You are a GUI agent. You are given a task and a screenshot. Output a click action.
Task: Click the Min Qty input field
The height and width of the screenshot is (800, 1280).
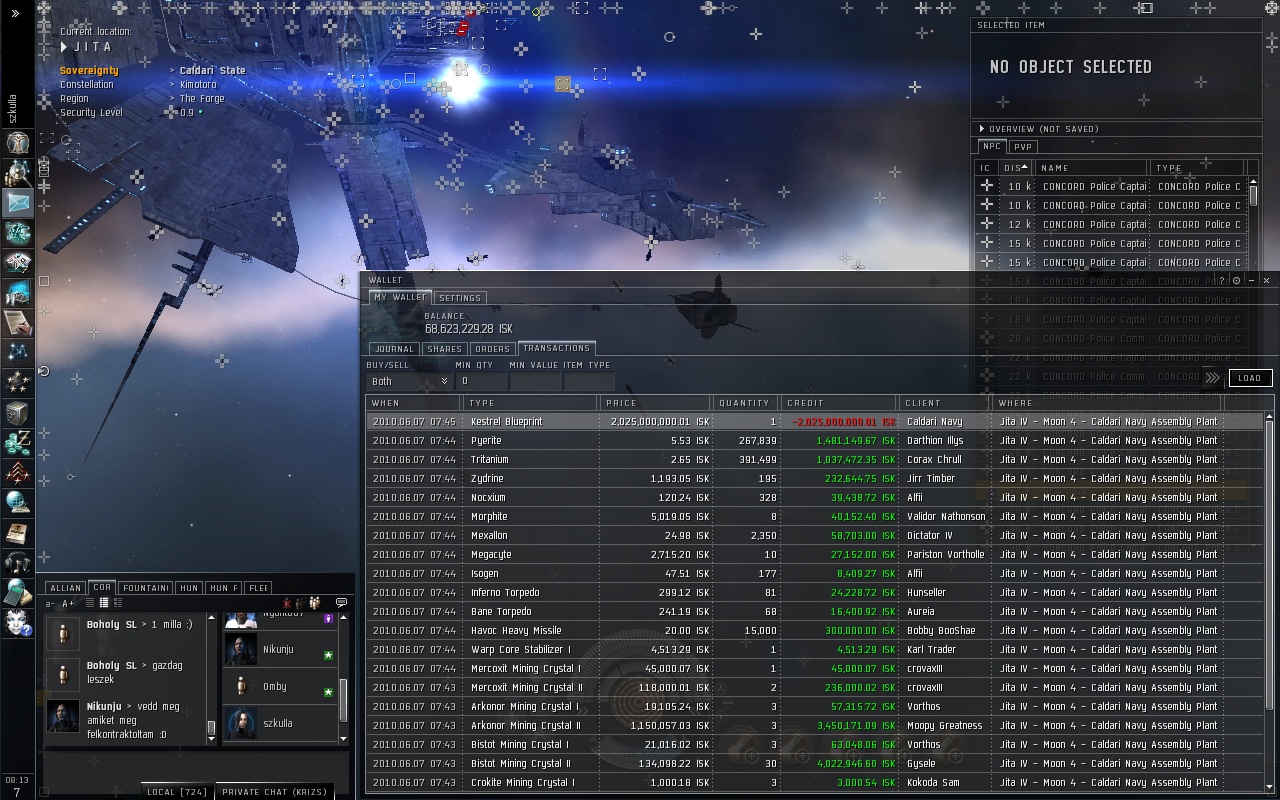pos(482,381)
